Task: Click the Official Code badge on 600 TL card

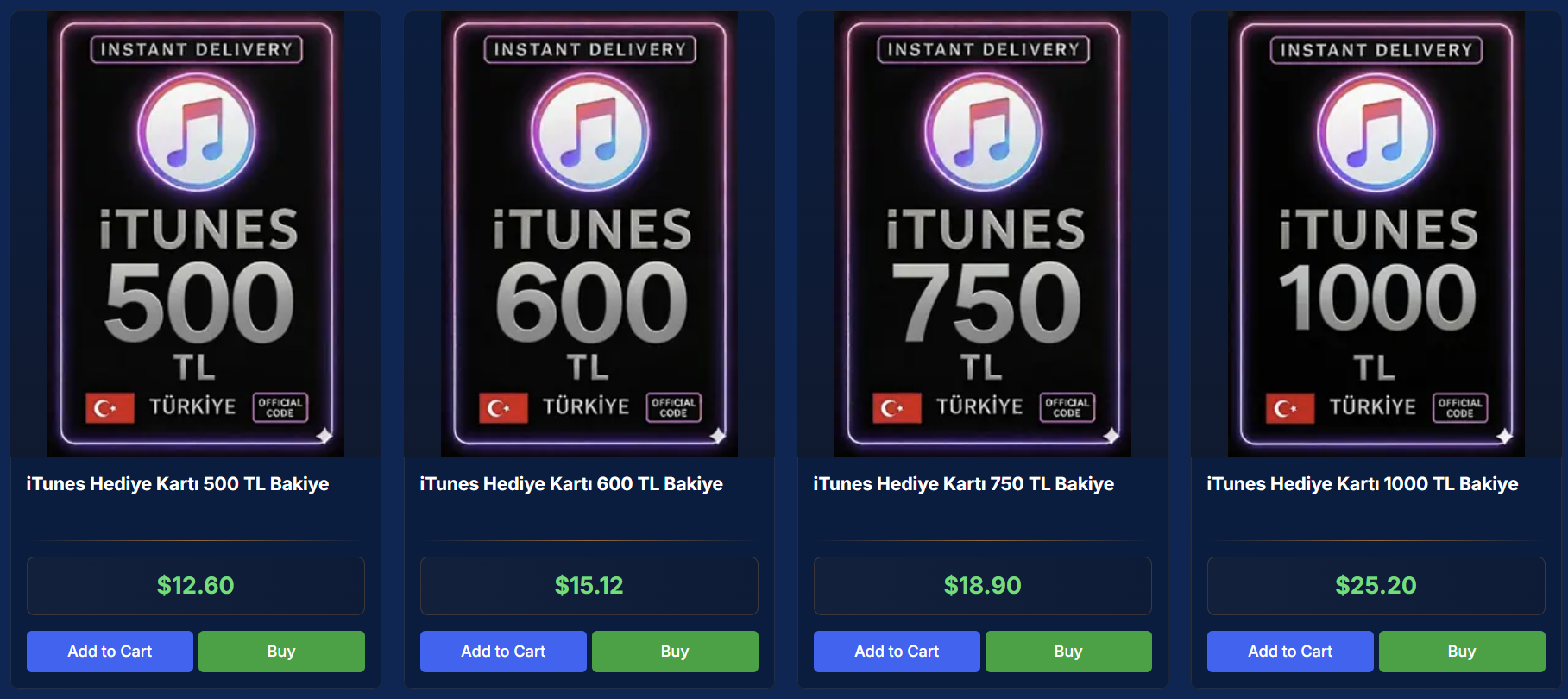Action: (674, 407)
